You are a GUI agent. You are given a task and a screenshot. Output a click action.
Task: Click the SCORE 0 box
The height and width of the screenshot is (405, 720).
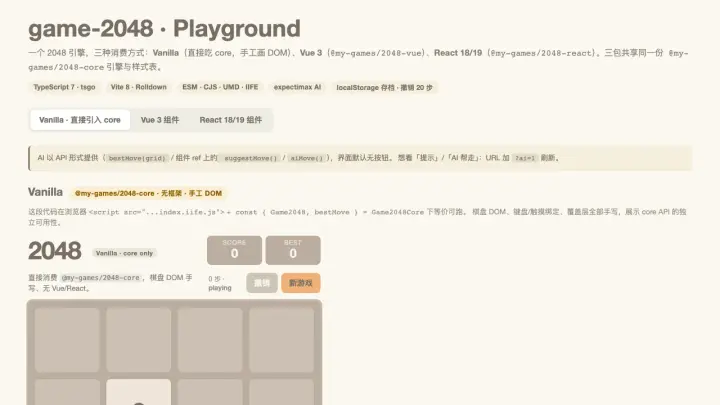point(234,250)
